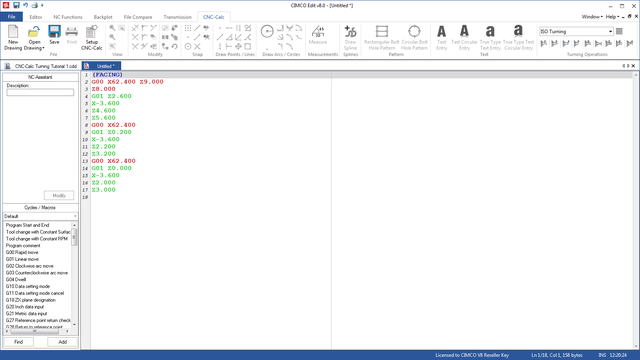Select 'Program Start and End' macro
640x360 pixels.
27,225
